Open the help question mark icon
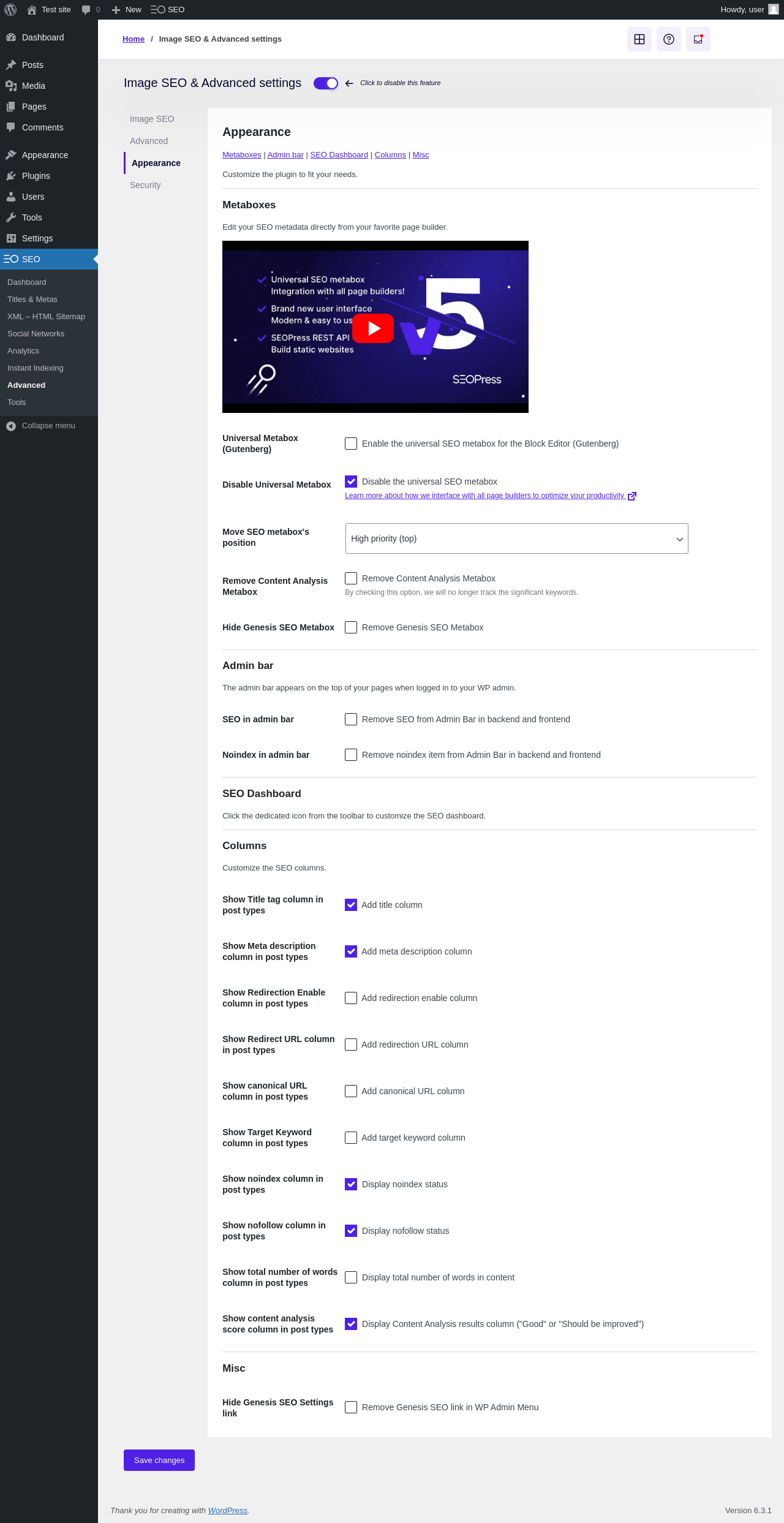 (x=669, y=39)
